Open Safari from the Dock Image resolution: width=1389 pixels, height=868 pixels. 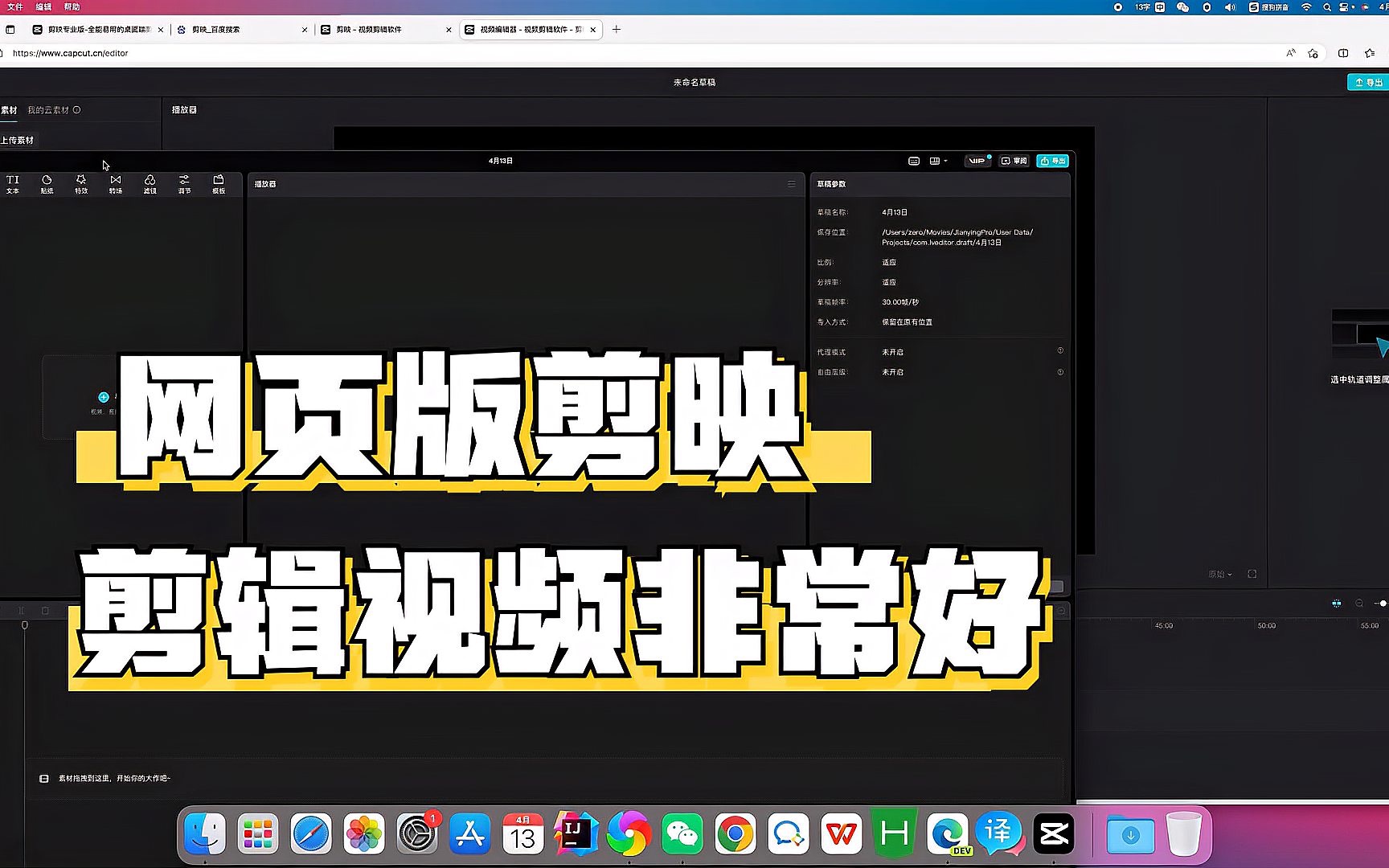point(311,834)
